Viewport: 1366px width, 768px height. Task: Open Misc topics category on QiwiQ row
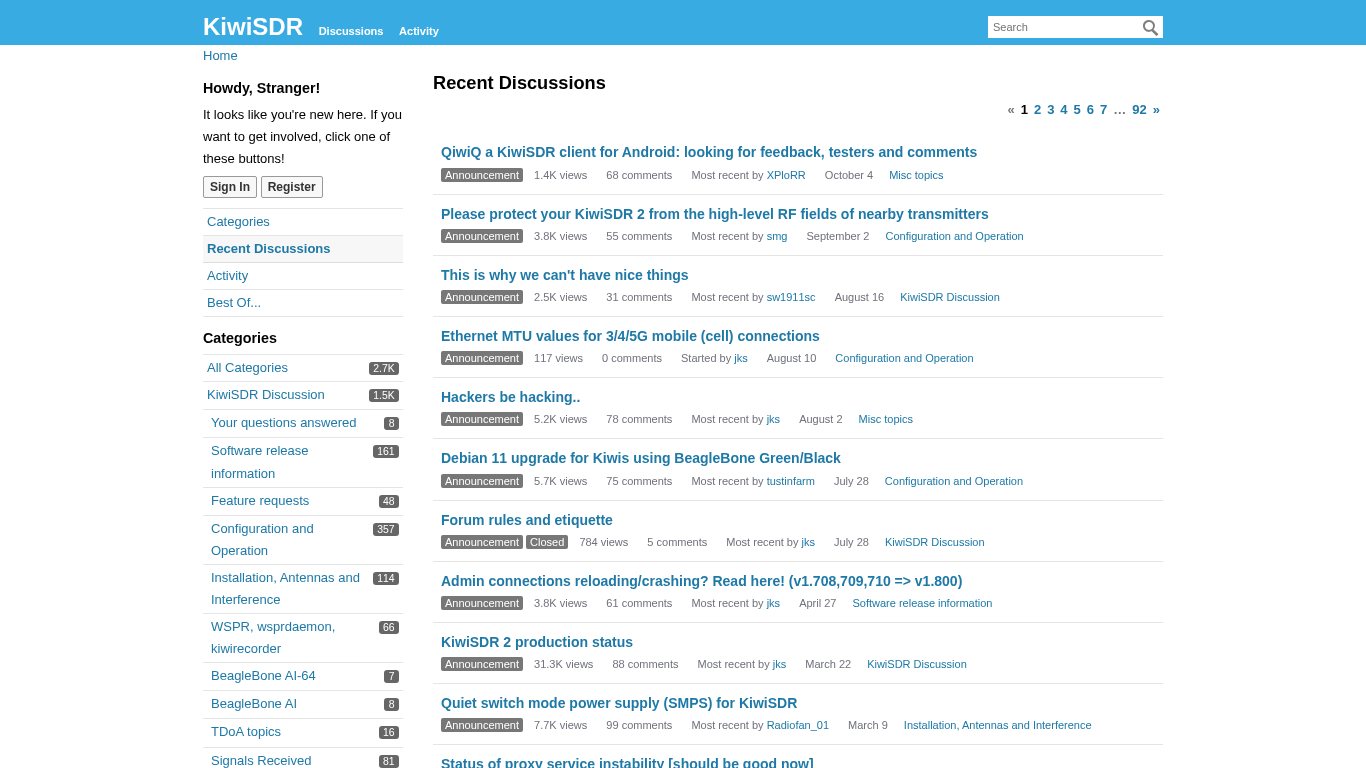[916, 175]
